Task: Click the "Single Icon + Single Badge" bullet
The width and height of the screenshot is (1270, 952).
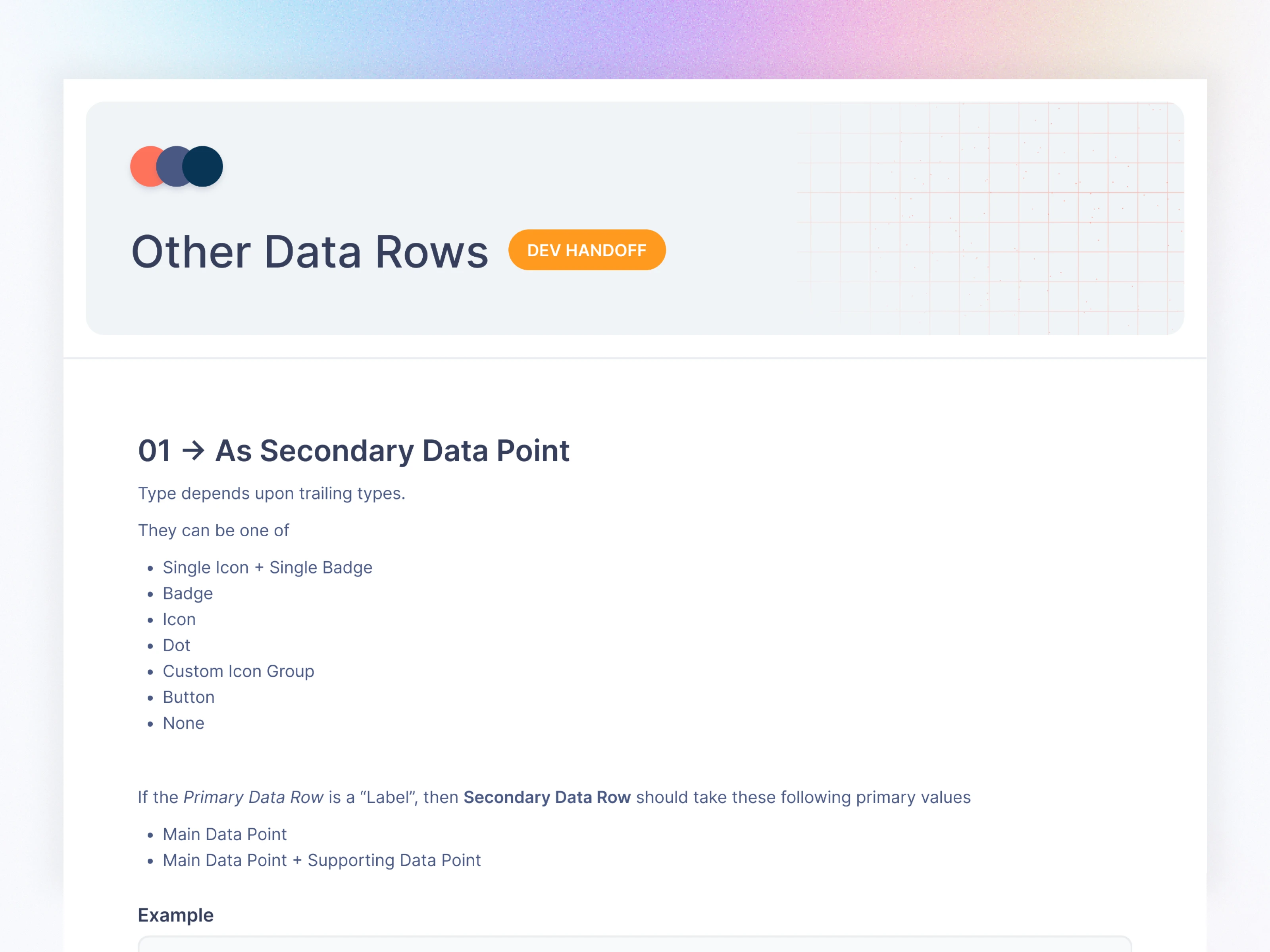Action: pos(267,568)
